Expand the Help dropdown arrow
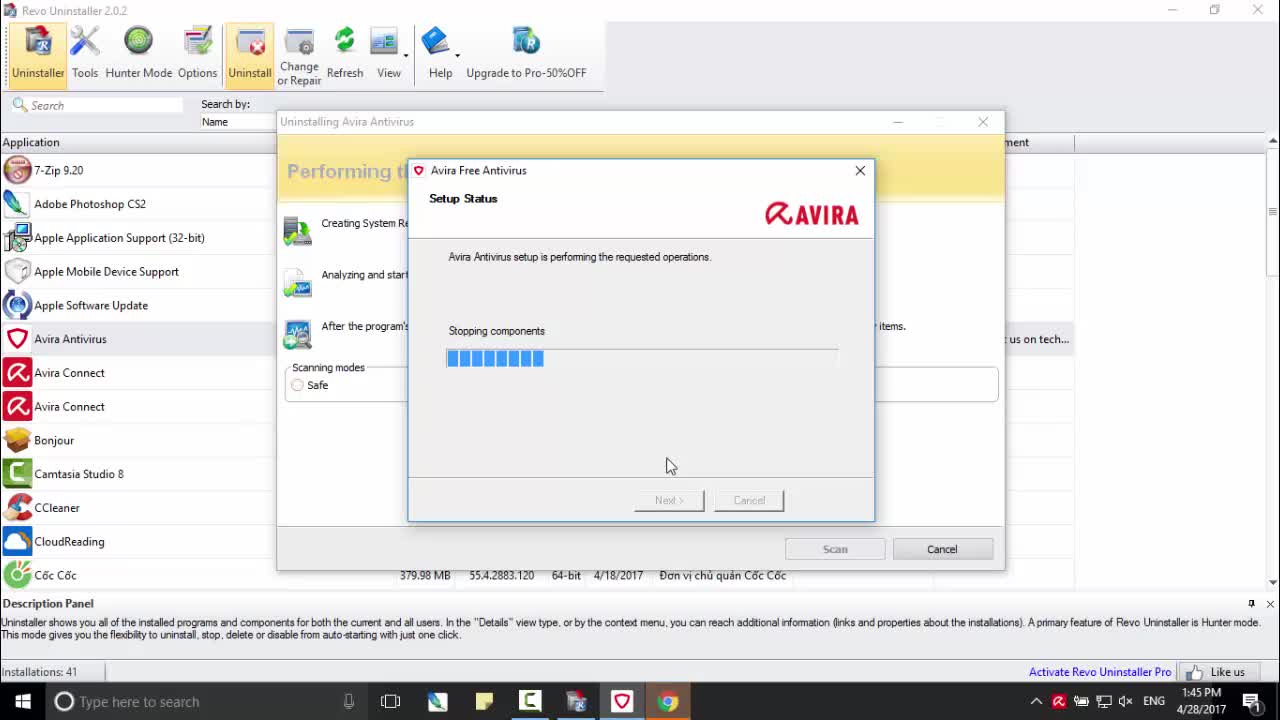Screen dimensions: 1280x720 pyautogui.click(x=458, y=55)
